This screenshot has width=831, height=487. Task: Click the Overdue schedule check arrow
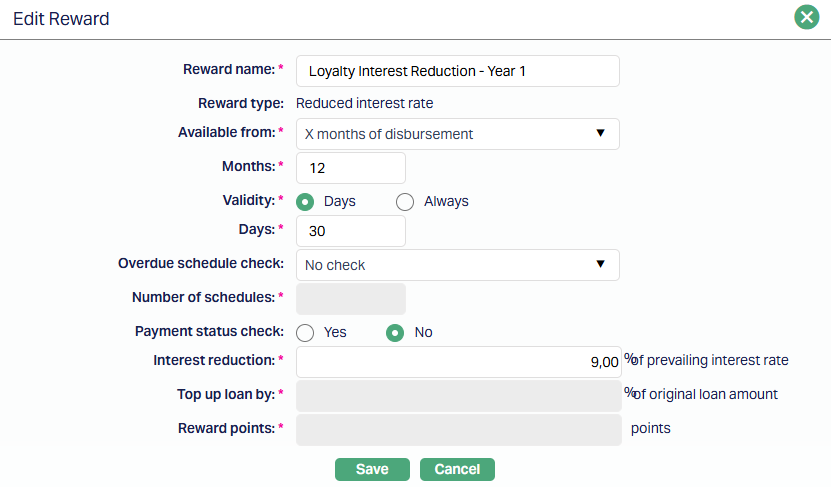click(x=601, y=264)
